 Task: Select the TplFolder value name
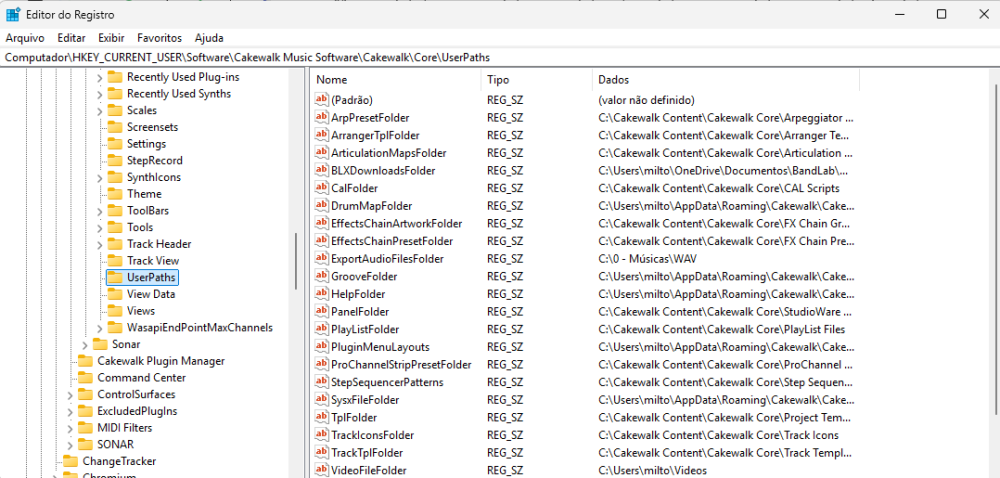coord(354,417)
